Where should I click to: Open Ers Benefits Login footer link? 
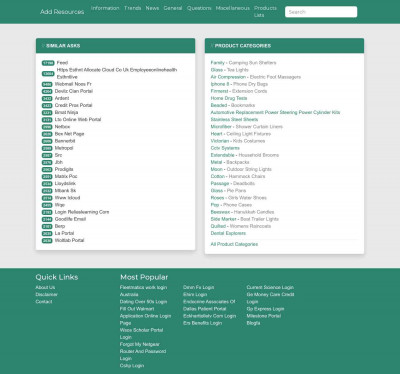pyautogui.click(x=202, y=323)
